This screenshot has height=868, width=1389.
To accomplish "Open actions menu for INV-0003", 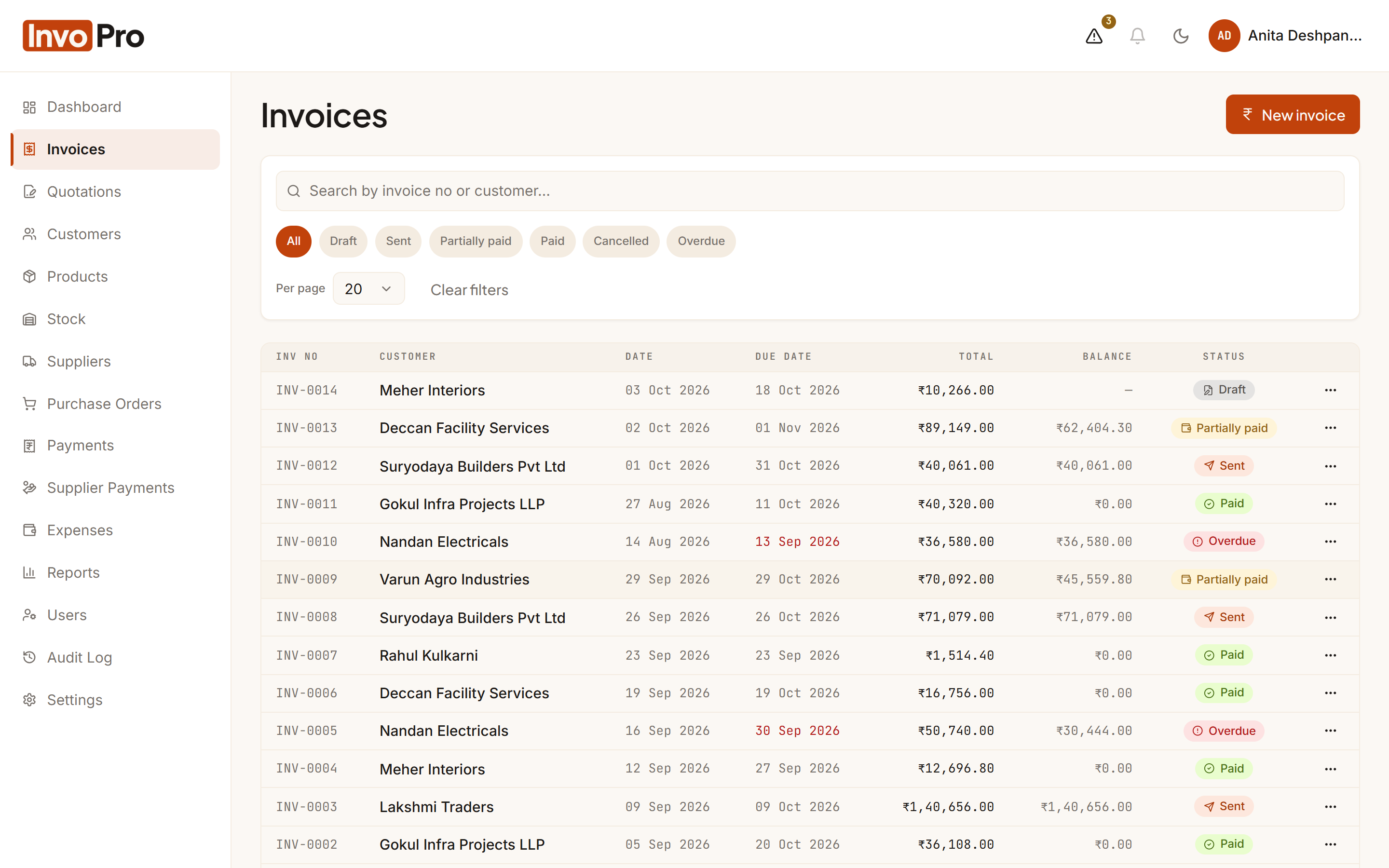I will pos(1331,807).
